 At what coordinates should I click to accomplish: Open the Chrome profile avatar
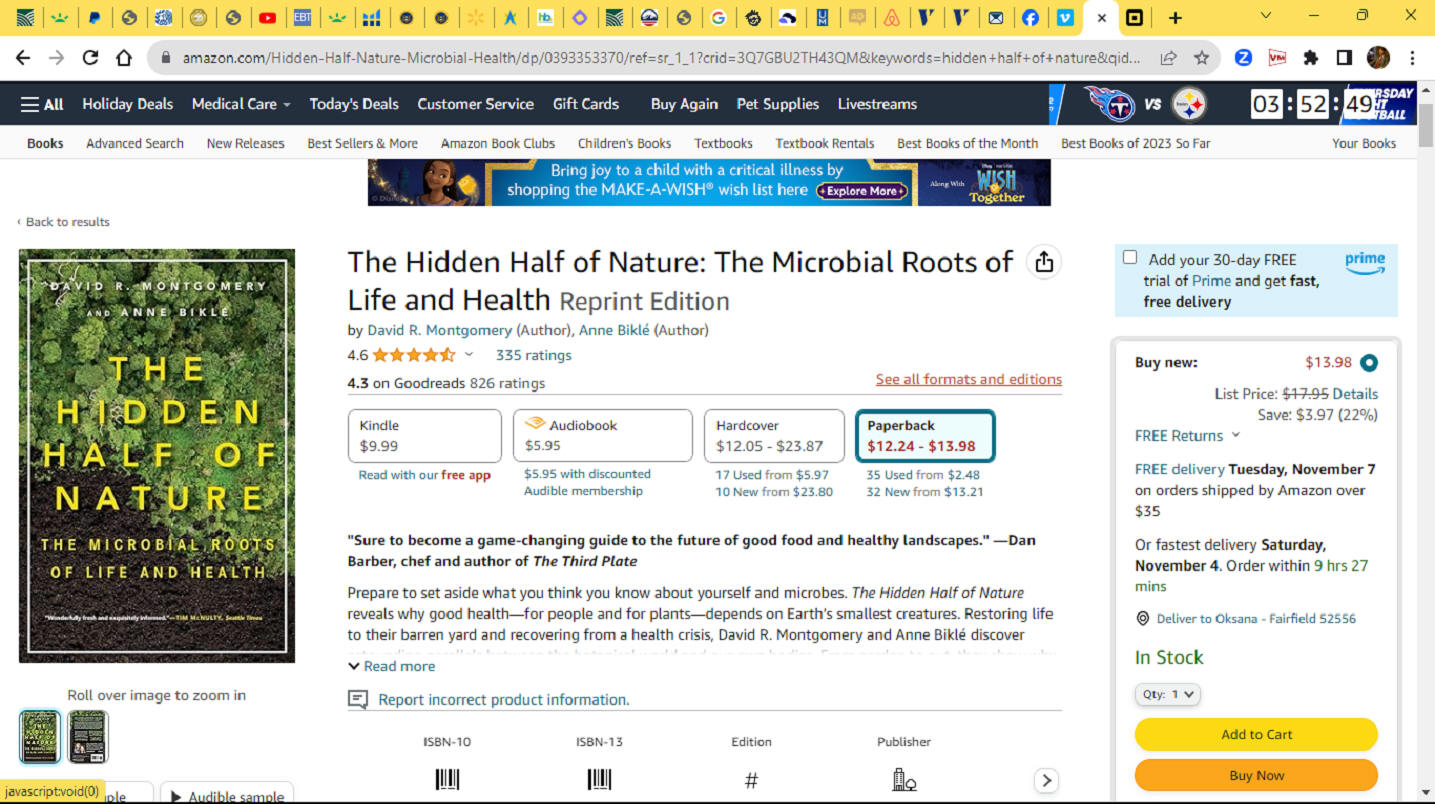1378,58
